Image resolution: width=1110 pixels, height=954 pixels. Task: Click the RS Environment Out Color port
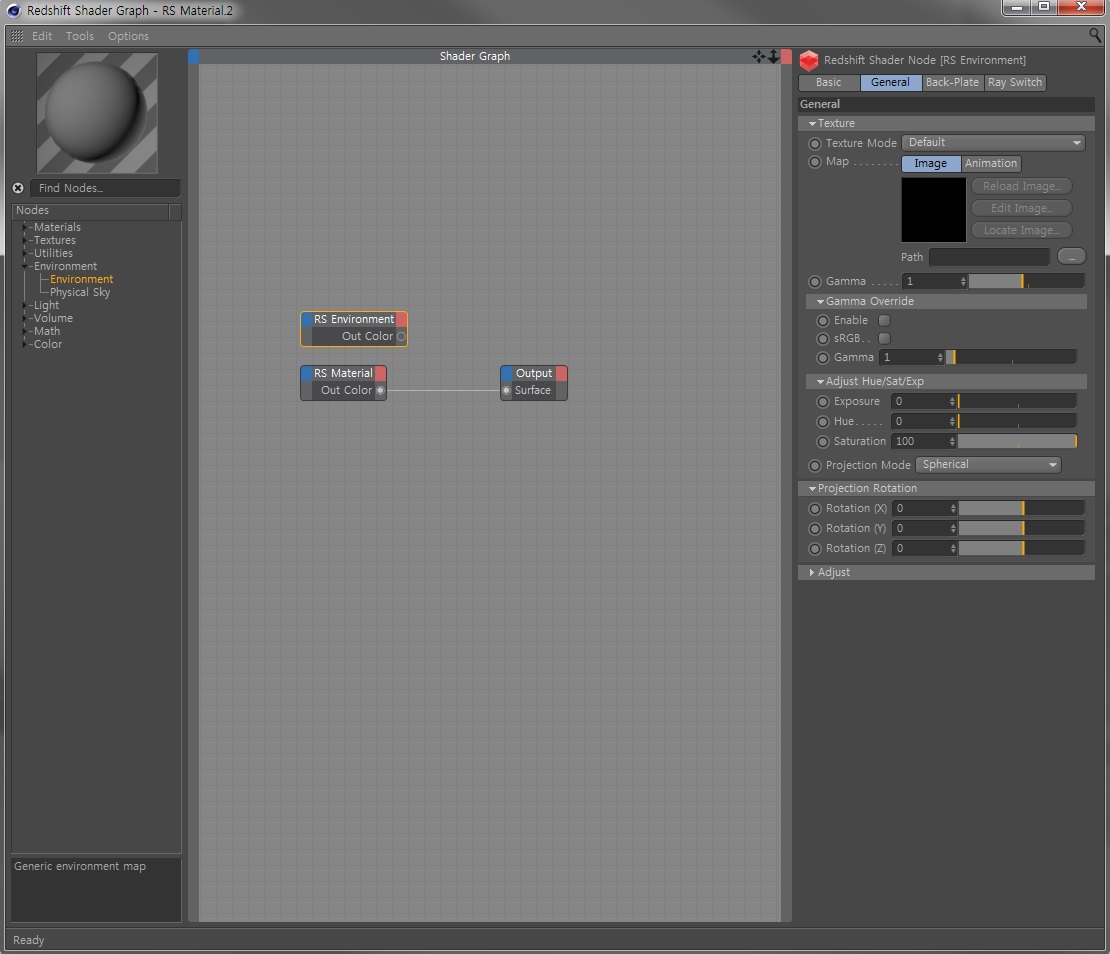(x=401, y=336)
